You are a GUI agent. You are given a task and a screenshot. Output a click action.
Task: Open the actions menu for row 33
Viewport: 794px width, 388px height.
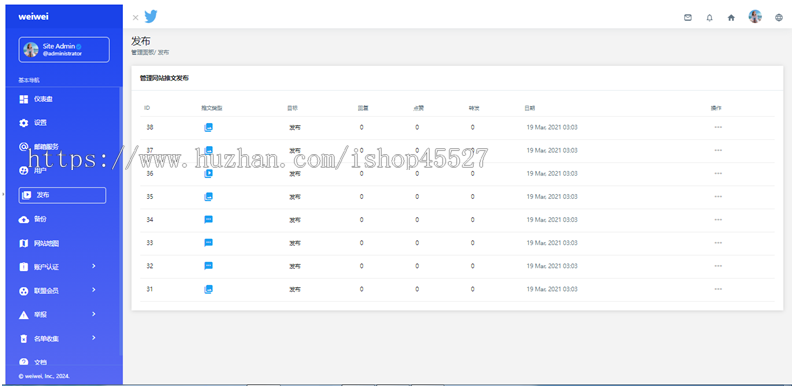pyautogui.click(x=718, y=243)
